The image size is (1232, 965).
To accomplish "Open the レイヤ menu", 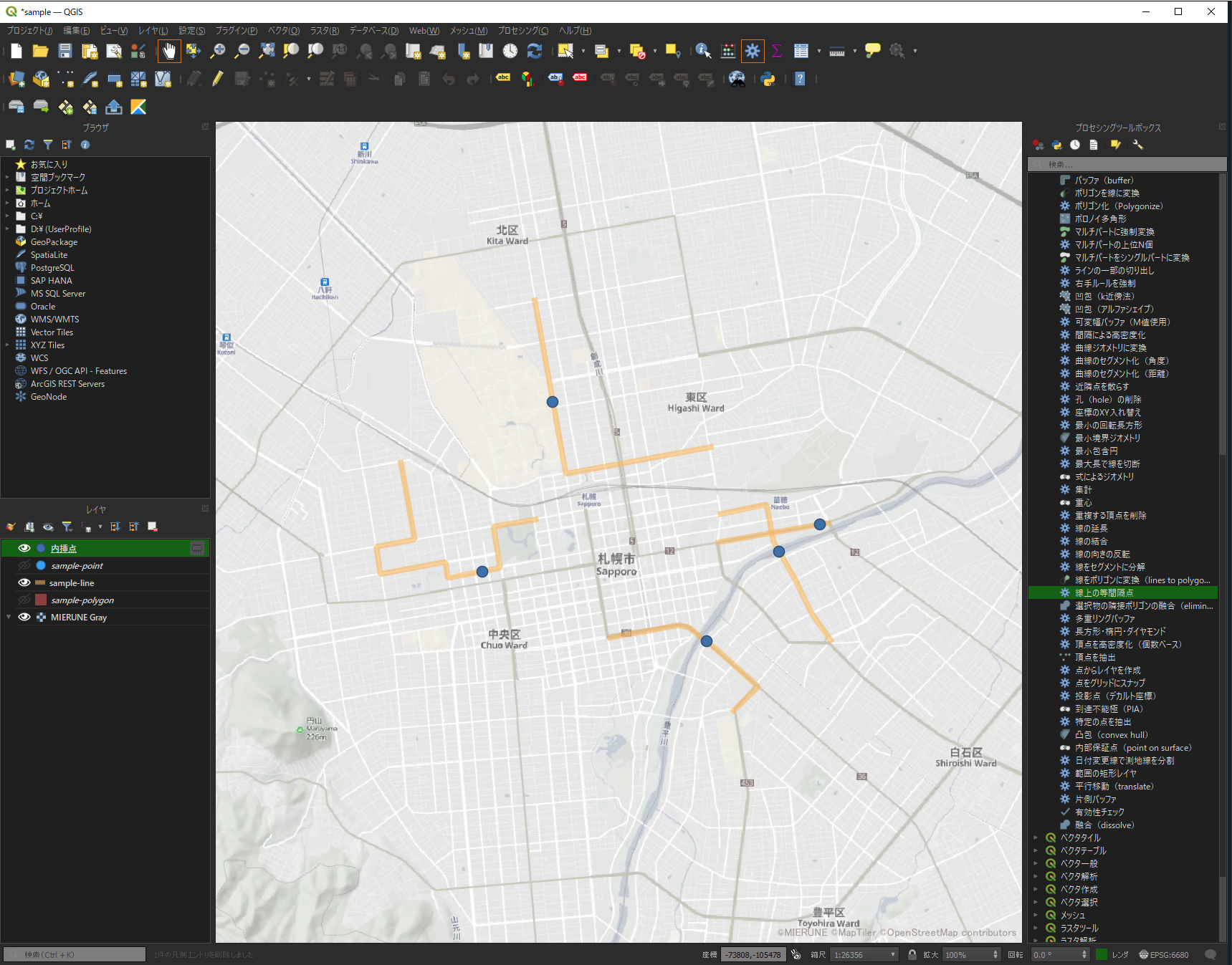I will (153, 31).
